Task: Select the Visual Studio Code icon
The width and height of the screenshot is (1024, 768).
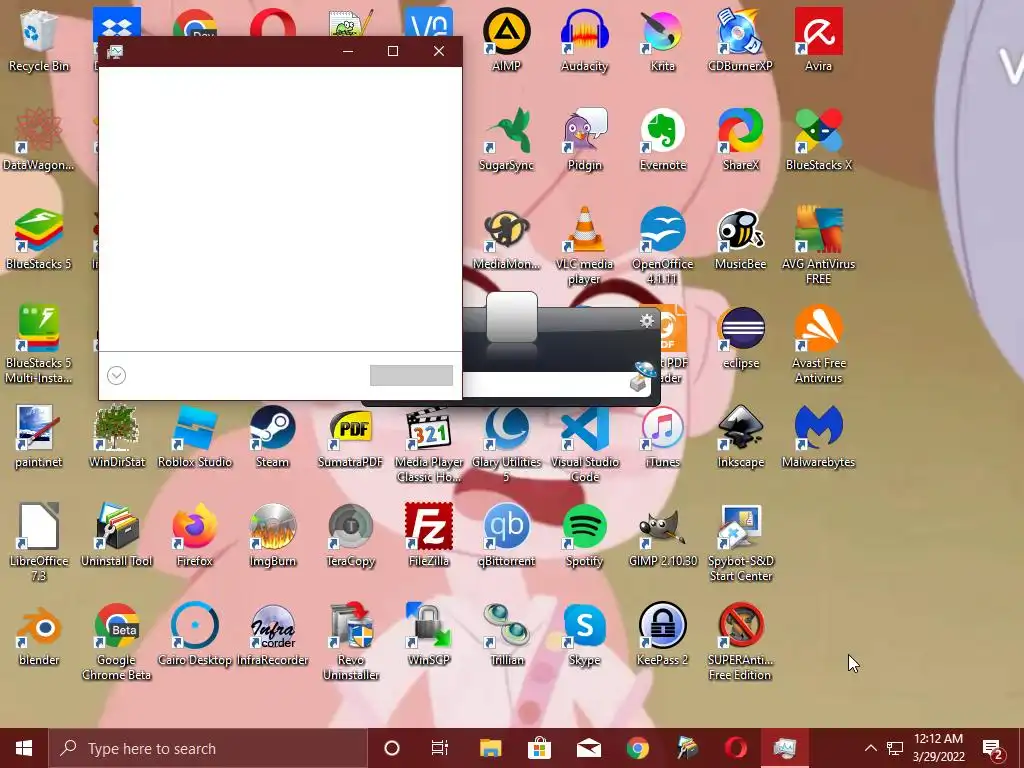Action: click(x=584, y=444)
